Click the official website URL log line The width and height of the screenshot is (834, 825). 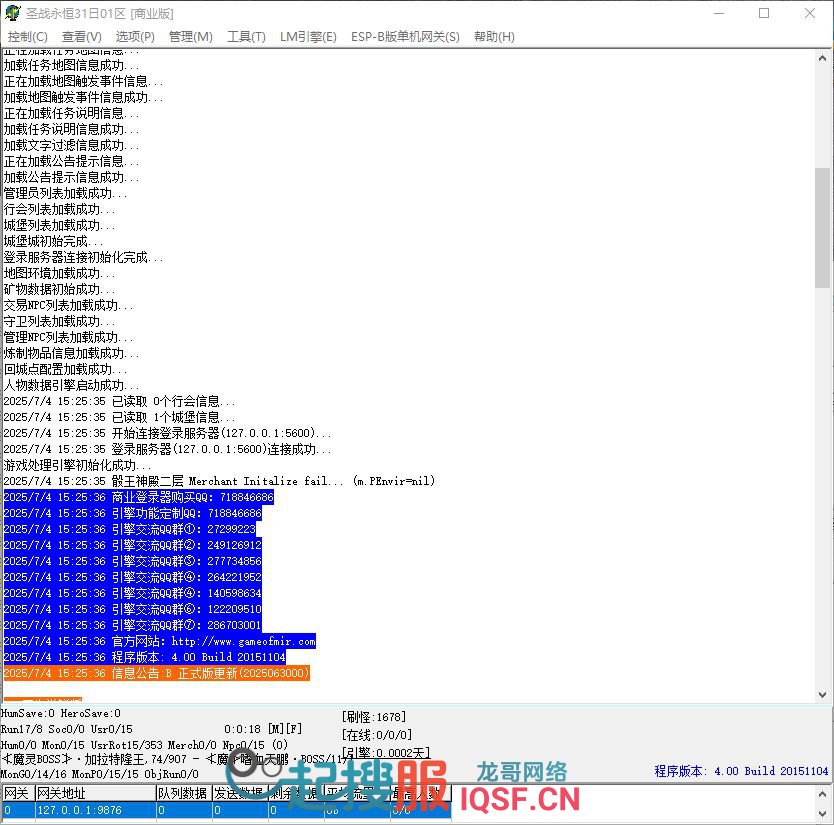click(x=160, y=641)
